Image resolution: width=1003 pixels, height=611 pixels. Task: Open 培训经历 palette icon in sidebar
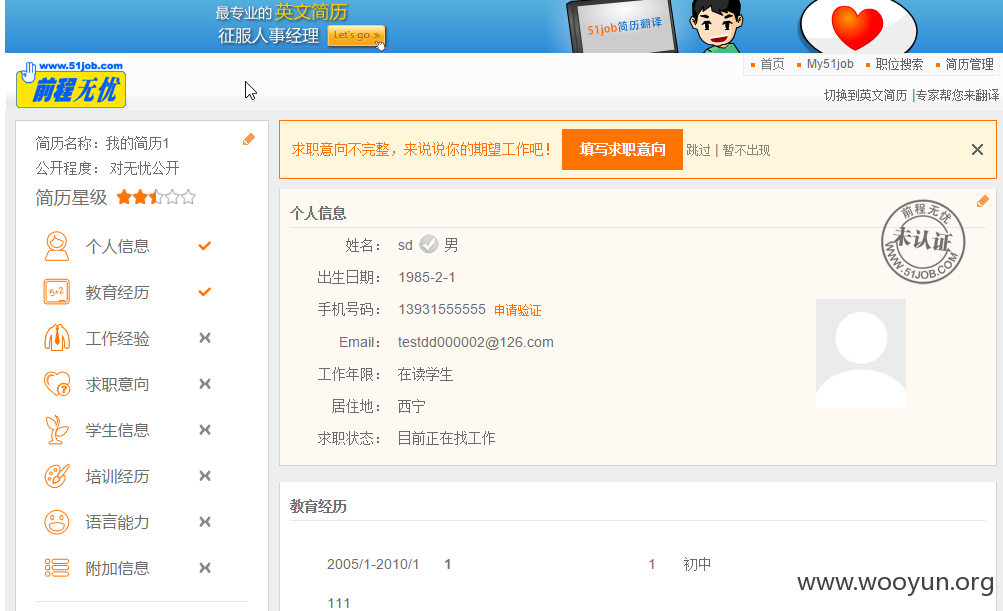(57, 476)
